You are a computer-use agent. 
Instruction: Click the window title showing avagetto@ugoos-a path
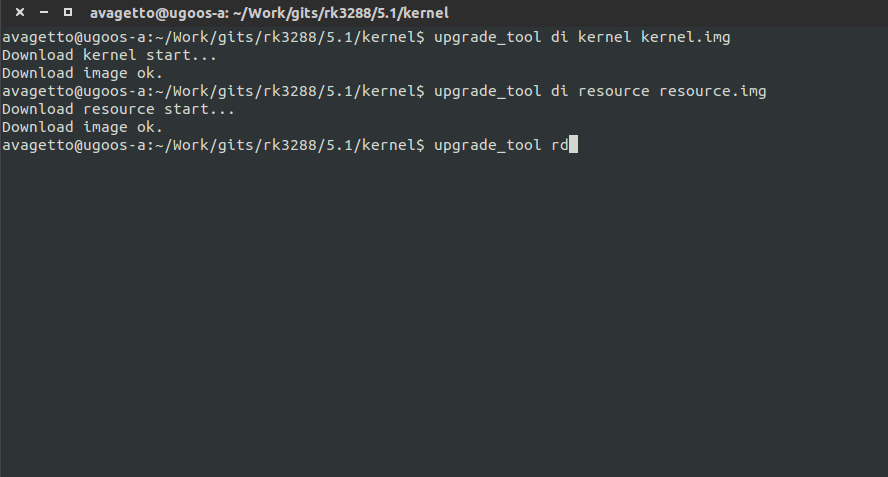coord(268,13)
